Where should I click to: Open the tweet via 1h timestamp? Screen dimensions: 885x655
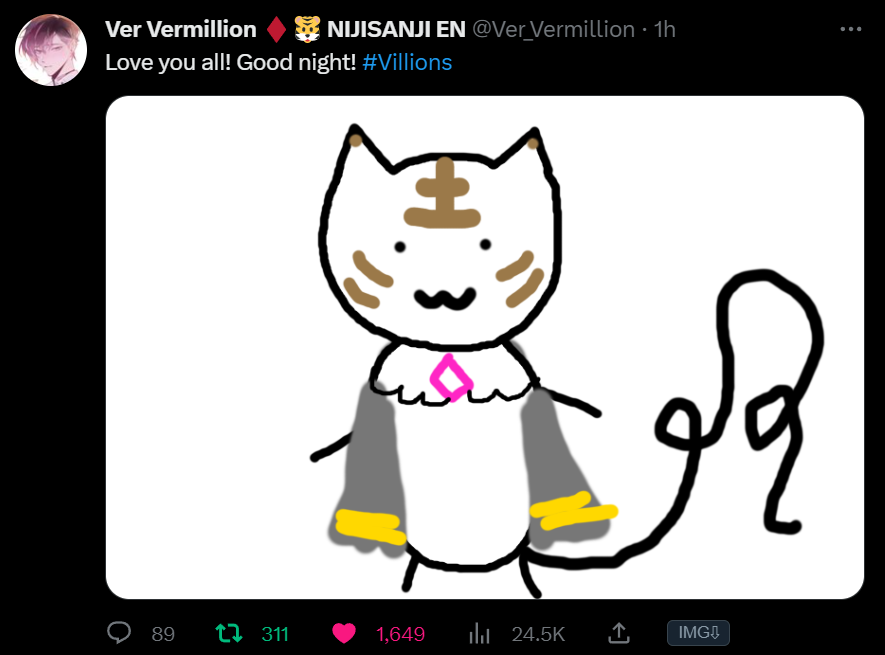pyautogui.click(x=664, y=29)
